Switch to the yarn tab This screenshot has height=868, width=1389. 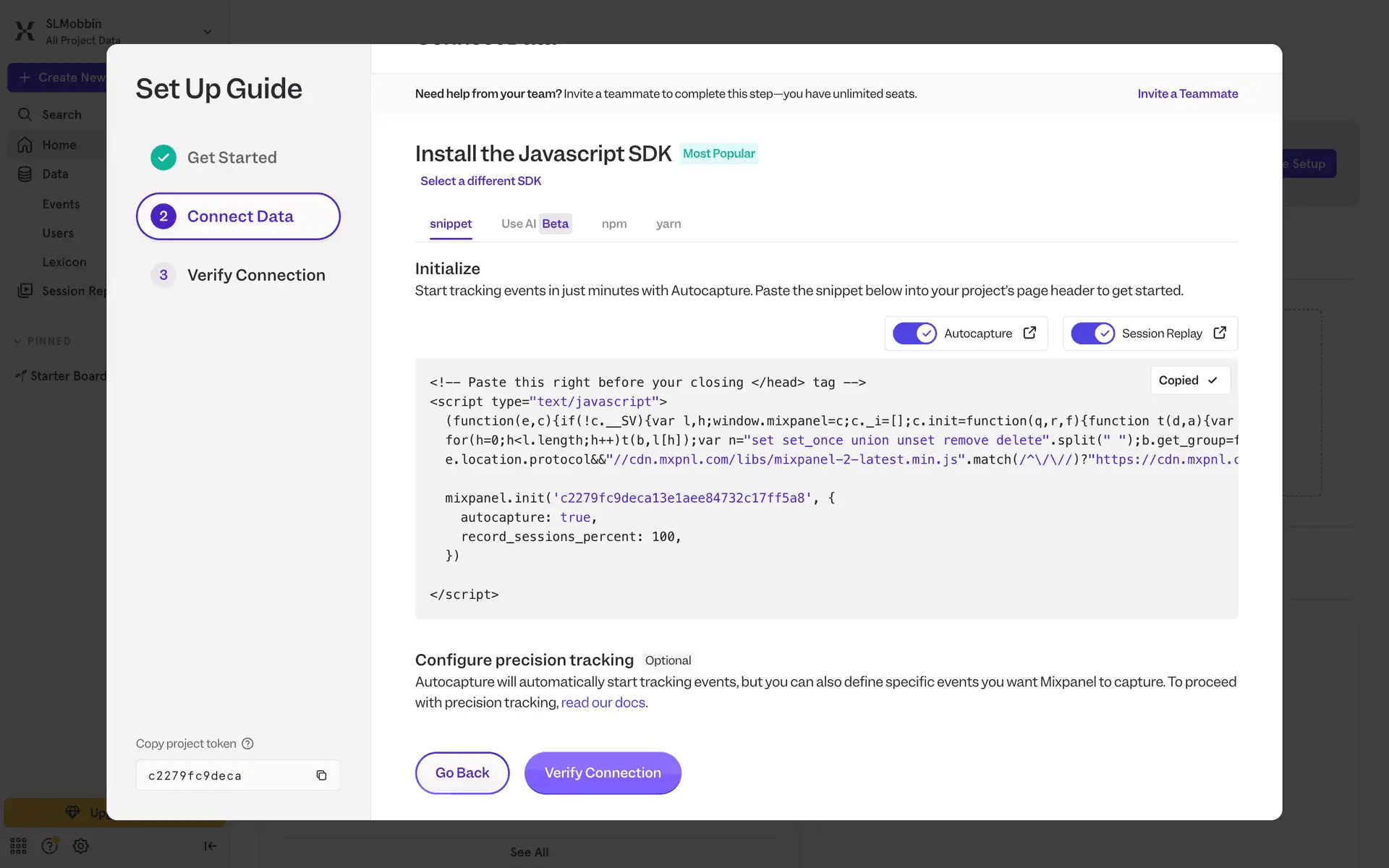(x=668, y=224)
